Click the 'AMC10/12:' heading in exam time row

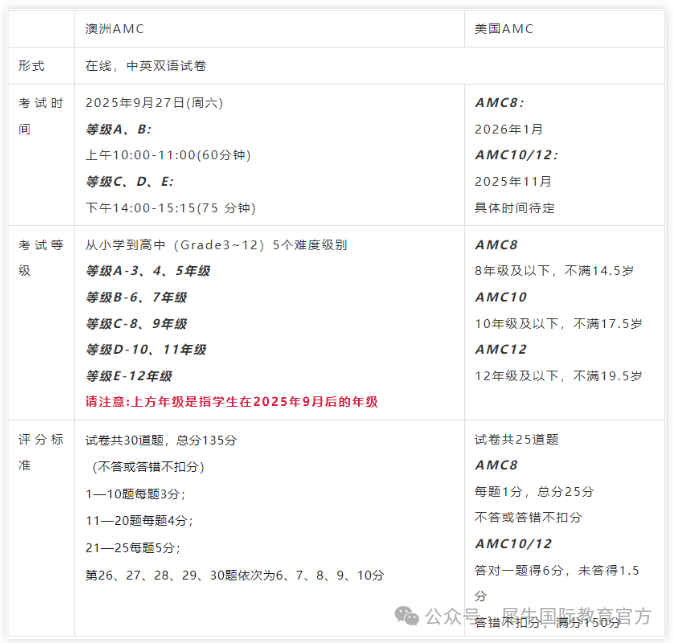(x=516, y=155)
